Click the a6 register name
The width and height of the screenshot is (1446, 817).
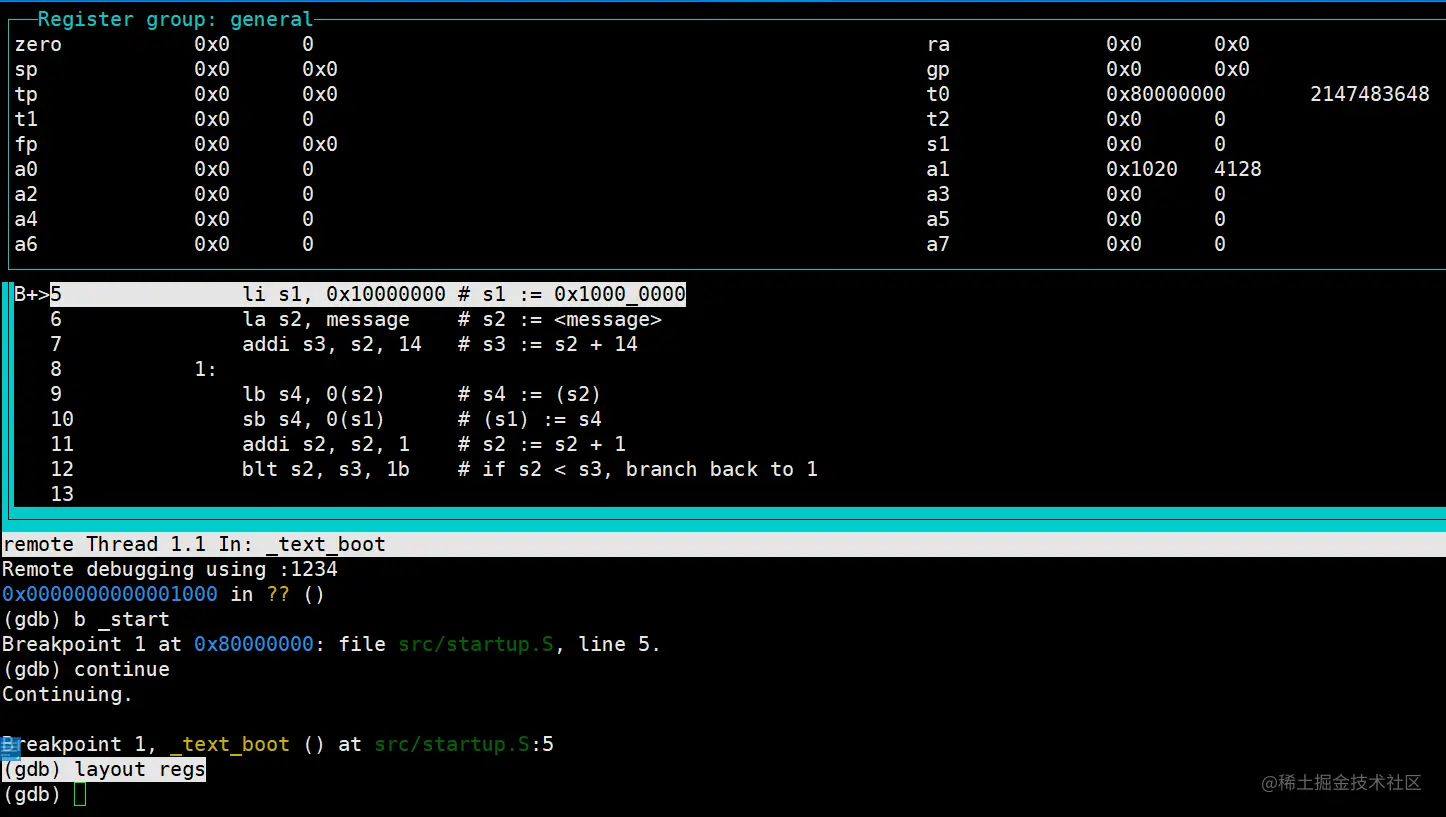(x=26, y=244)
